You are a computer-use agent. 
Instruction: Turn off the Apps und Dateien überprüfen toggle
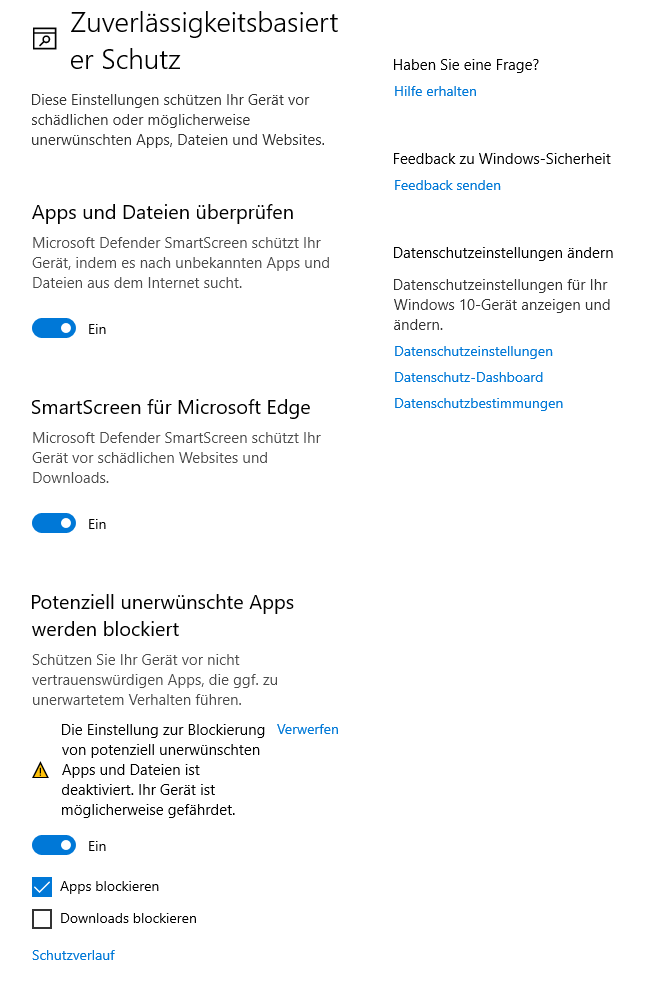point(54,328)
